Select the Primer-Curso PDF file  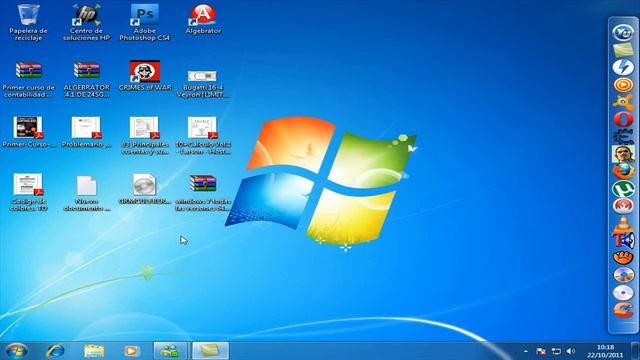click(28, 132)
